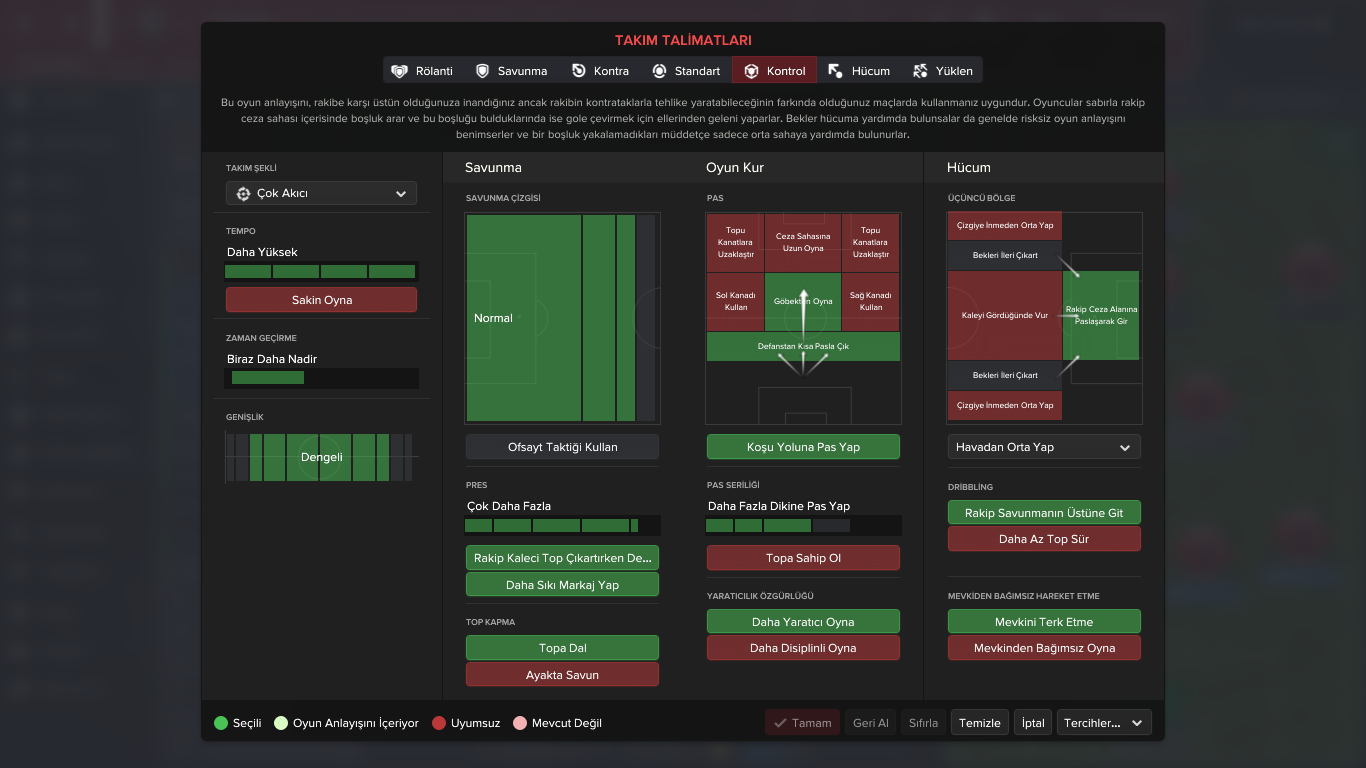This screenshot has height=768, width=1366.
Task: Enable the Topa Sahip Ol instruction
Action: click(803, 558)
